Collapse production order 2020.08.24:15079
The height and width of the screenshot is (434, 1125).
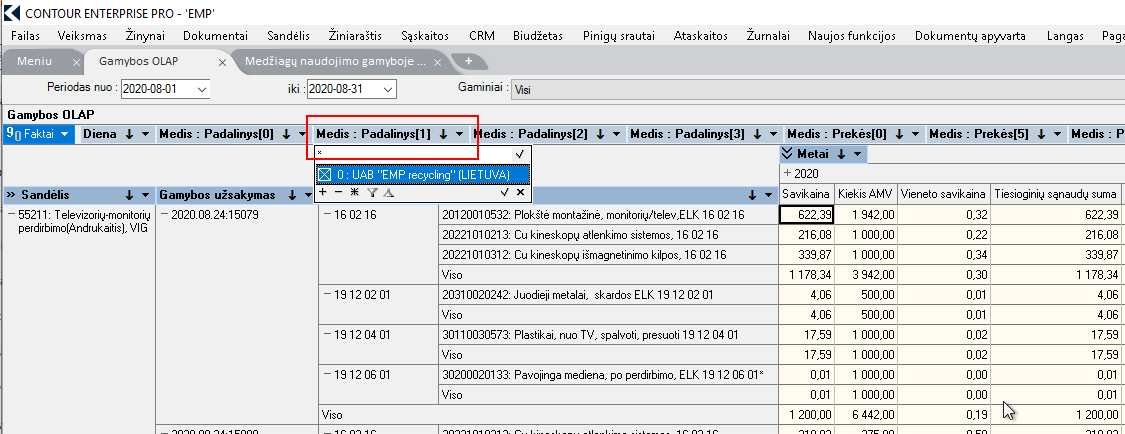point(165,214)
